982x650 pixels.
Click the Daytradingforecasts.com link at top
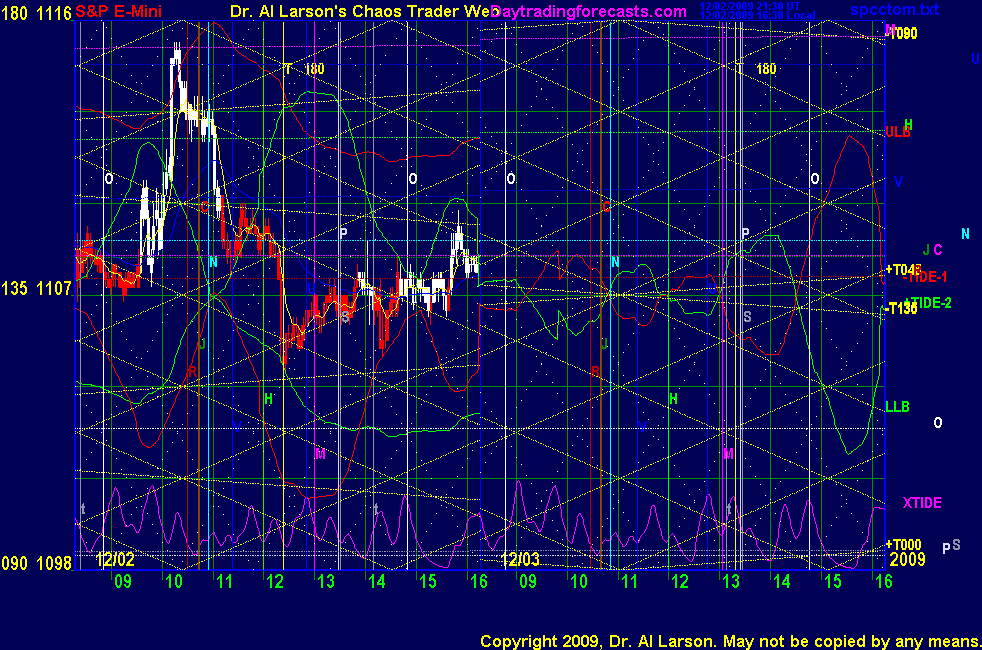point(590,11)
